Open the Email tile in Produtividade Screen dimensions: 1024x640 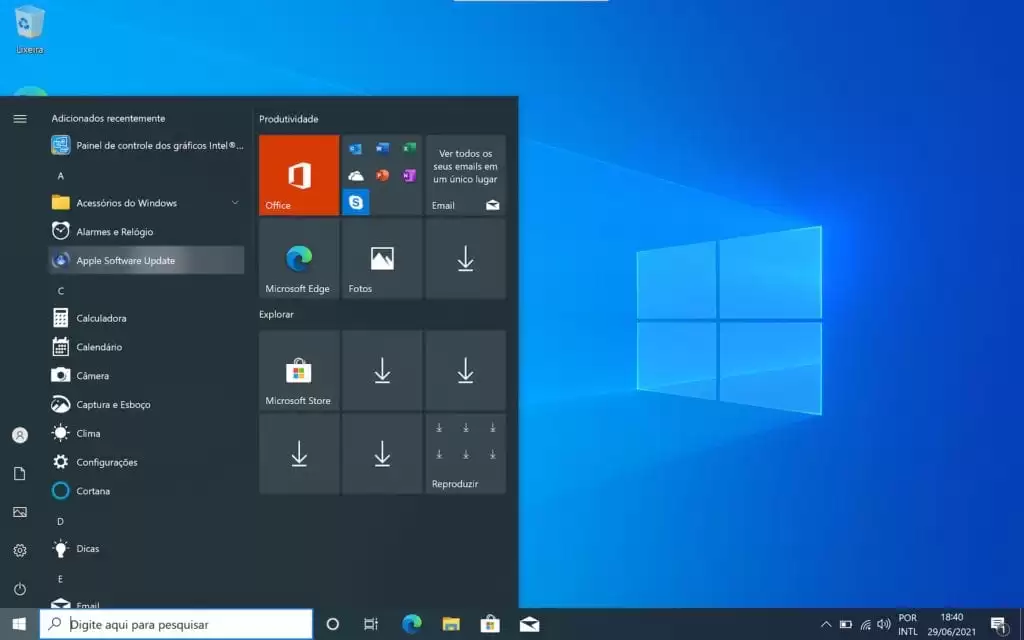(x=466, y=175)
